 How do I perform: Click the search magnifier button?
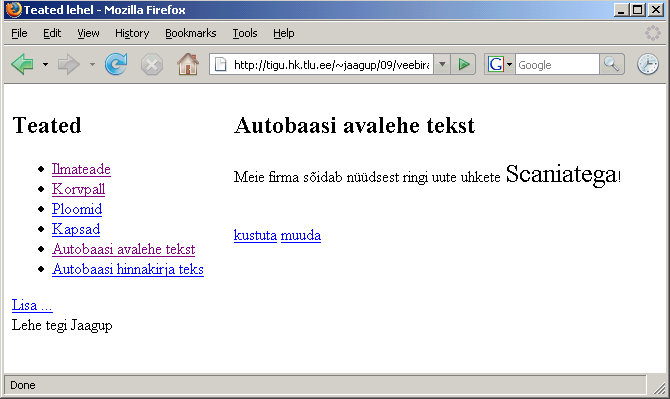612,65
